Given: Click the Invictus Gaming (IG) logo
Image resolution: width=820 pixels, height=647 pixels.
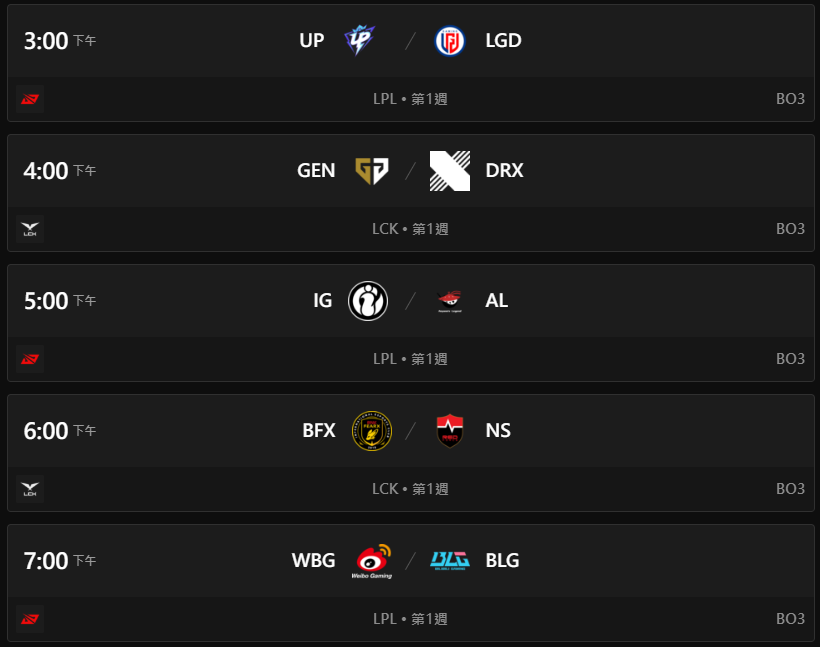Looking at the screenshot, I should (368, 300).
